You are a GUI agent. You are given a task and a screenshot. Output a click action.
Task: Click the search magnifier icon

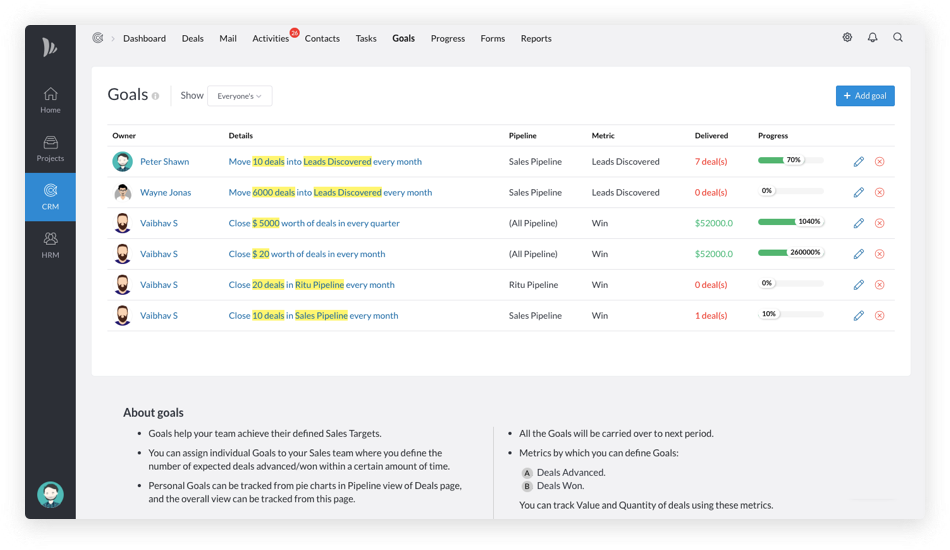tap(898, 38)
